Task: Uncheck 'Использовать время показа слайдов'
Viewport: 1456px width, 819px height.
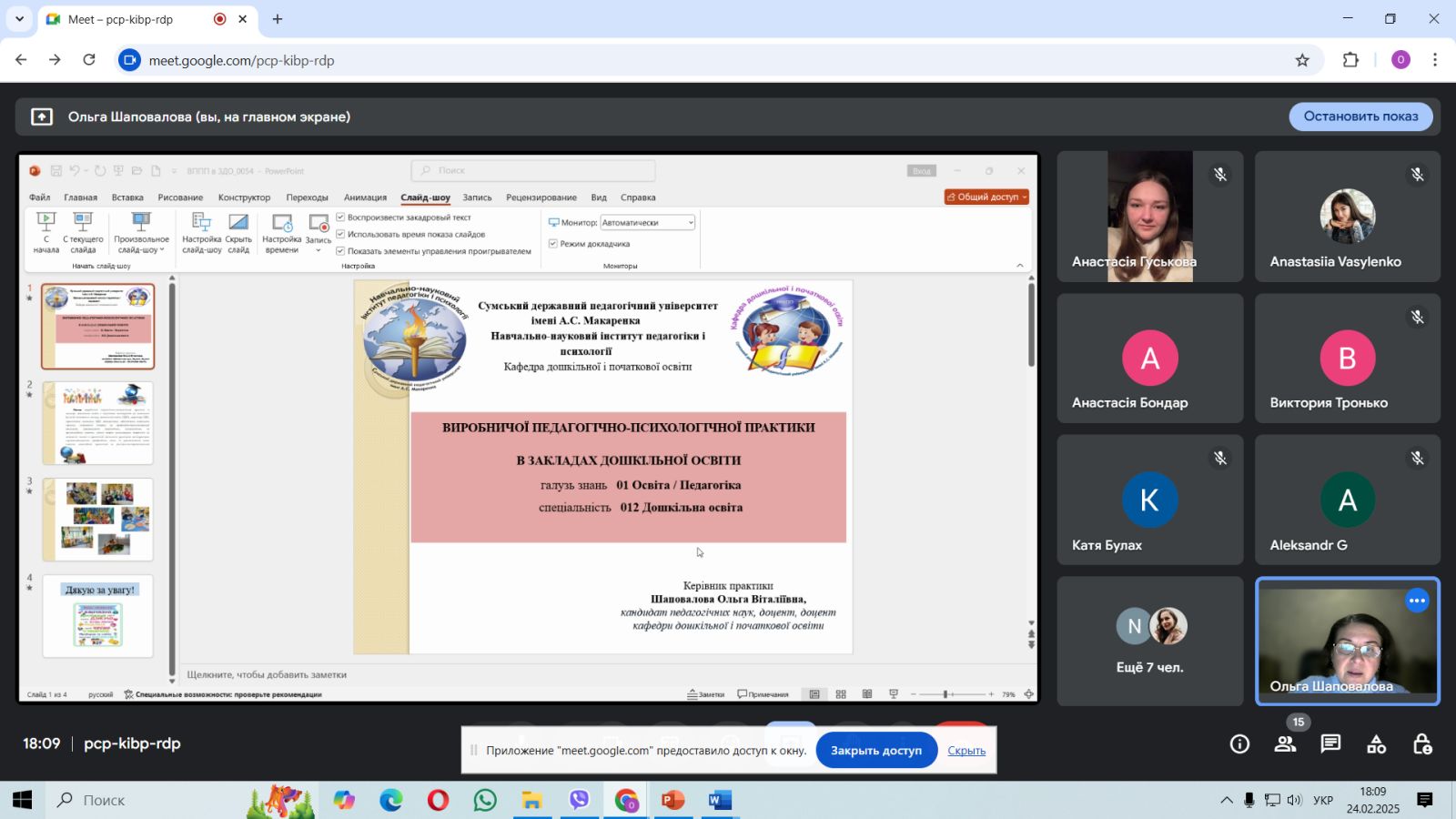Action: point(340,234)
